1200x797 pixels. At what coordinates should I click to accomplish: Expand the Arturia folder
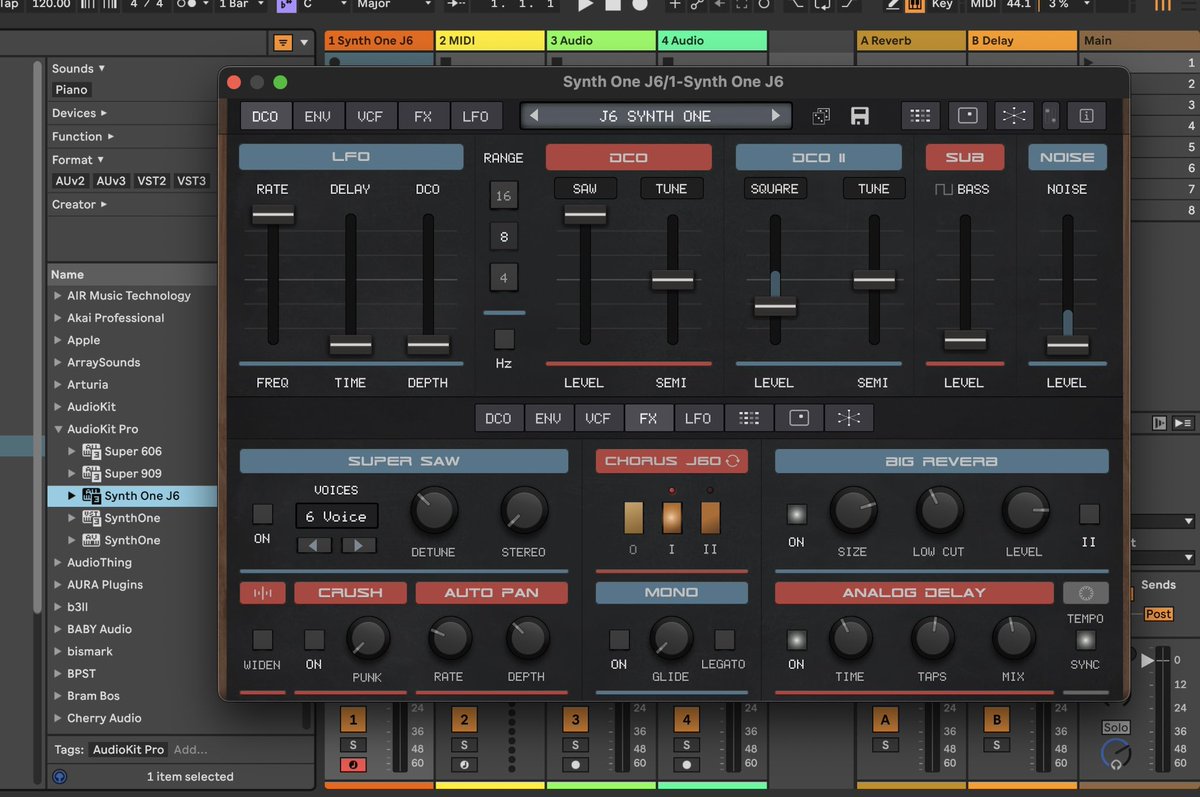click(58, 385)
